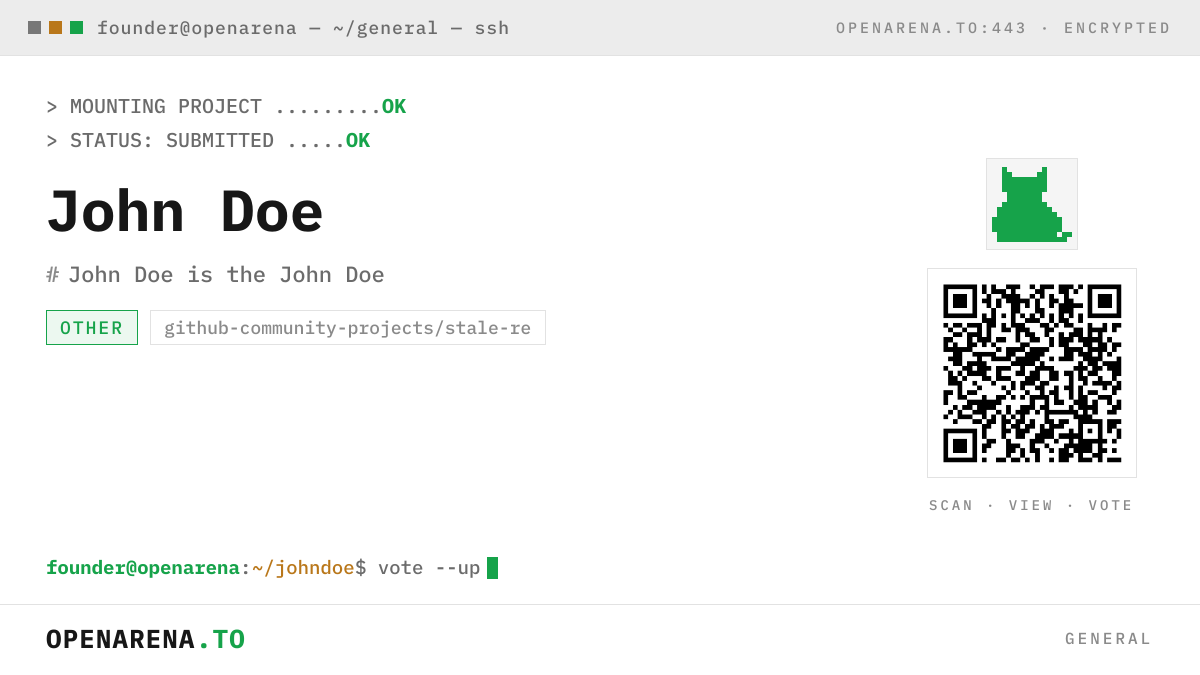This screenshot has height=675, width=1200.
Task: Click the GENERAL label in footer
Action: tap(1108, 639)
